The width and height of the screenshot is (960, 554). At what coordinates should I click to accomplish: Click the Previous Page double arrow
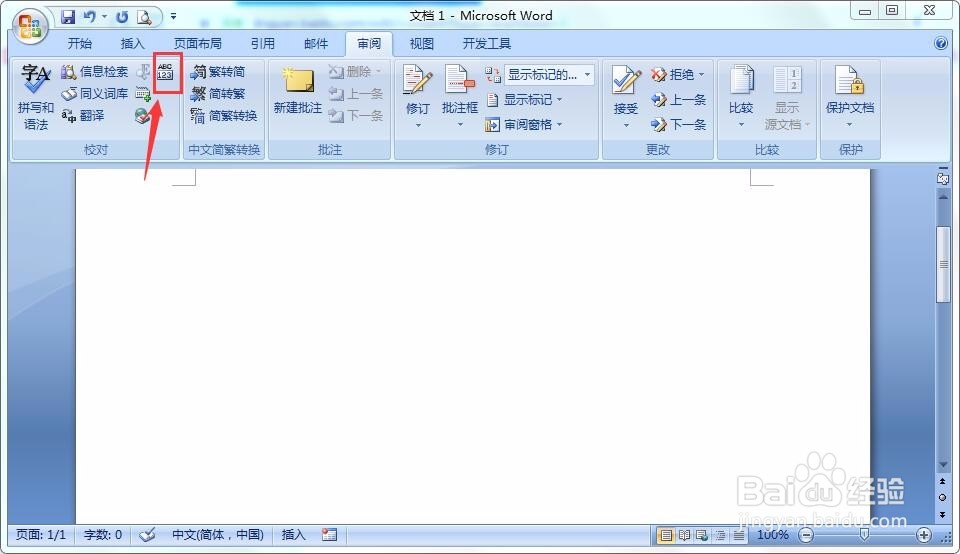[x=943, y=482]
